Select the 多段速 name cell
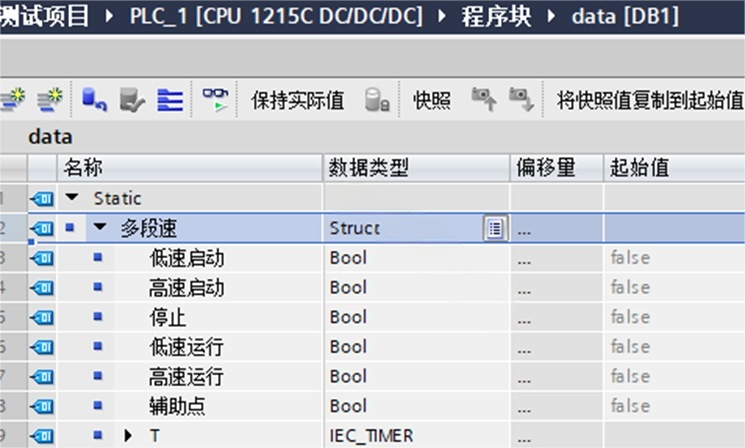 pos(148,229)
